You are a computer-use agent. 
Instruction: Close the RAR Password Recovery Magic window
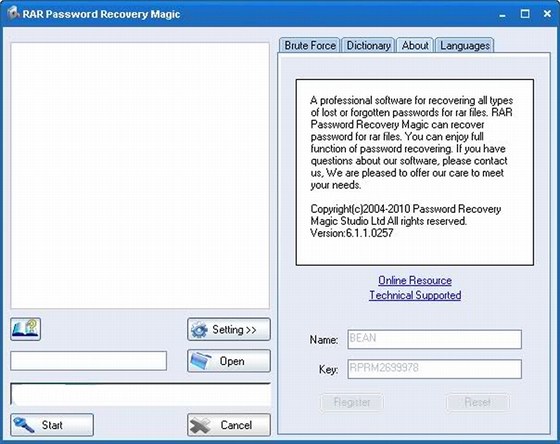547,14
